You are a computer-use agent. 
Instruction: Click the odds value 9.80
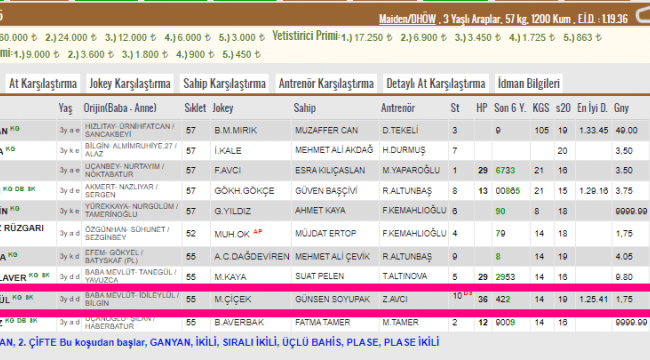tap(624, 277)
